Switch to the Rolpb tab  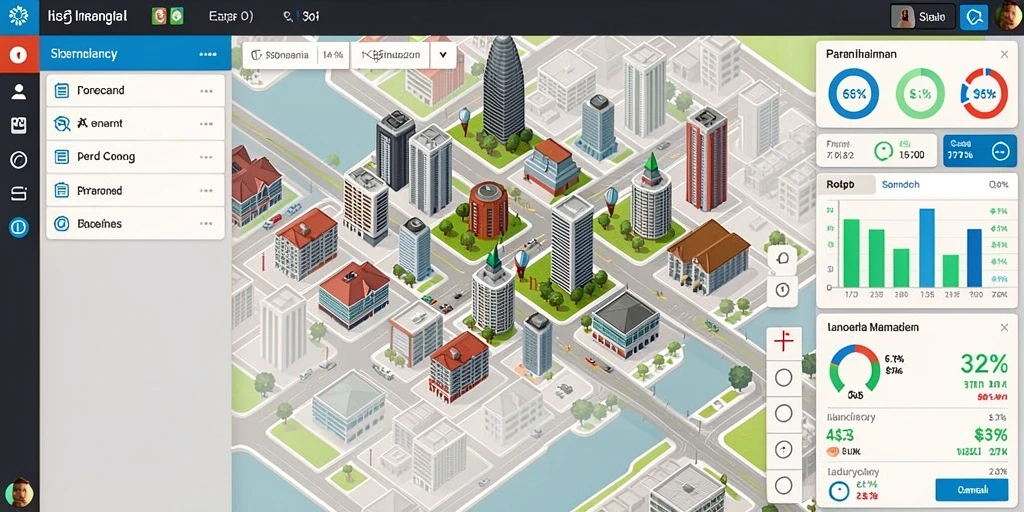[x=846, y=185]
